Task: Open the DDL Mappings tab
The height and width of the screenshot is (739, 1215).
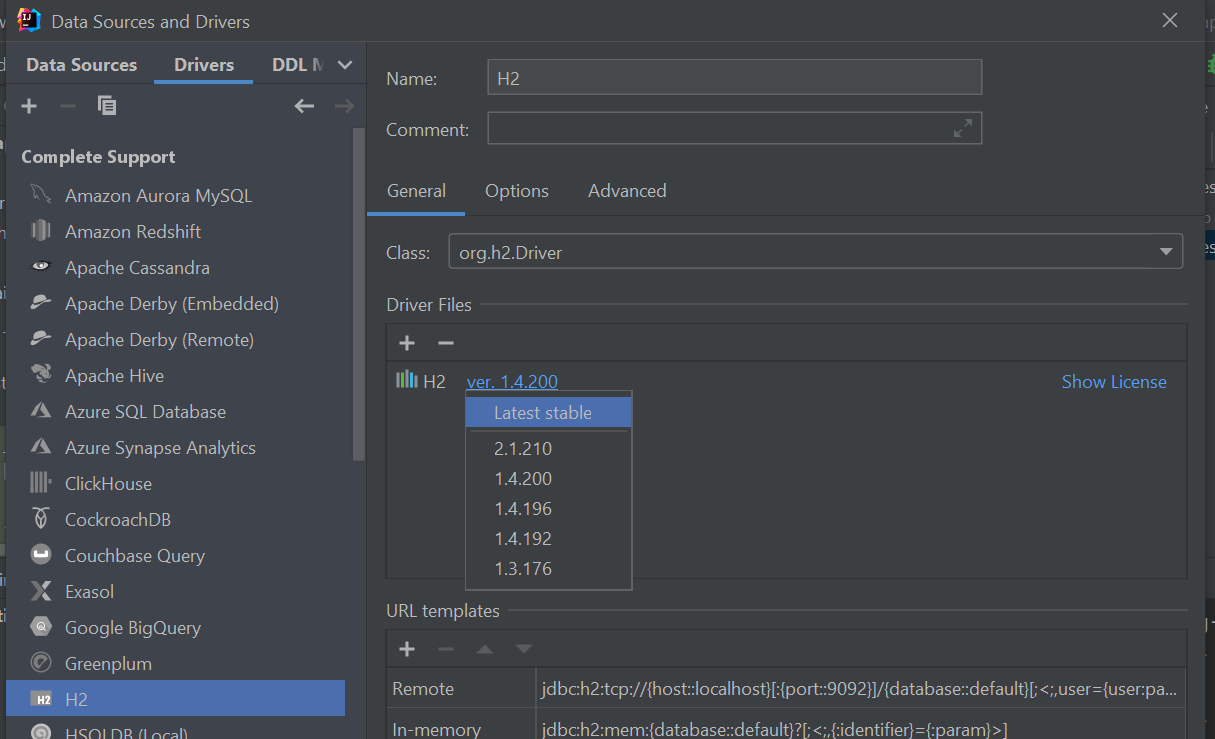Action: click(x=297, y=65)
